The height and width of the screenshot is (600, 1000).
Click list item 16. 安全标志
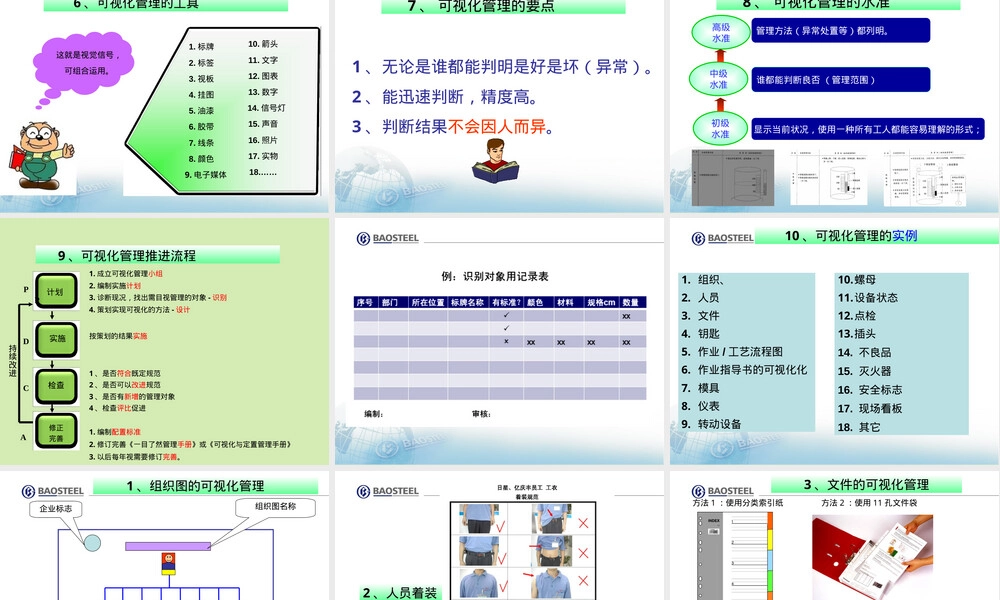click(869, 390)
